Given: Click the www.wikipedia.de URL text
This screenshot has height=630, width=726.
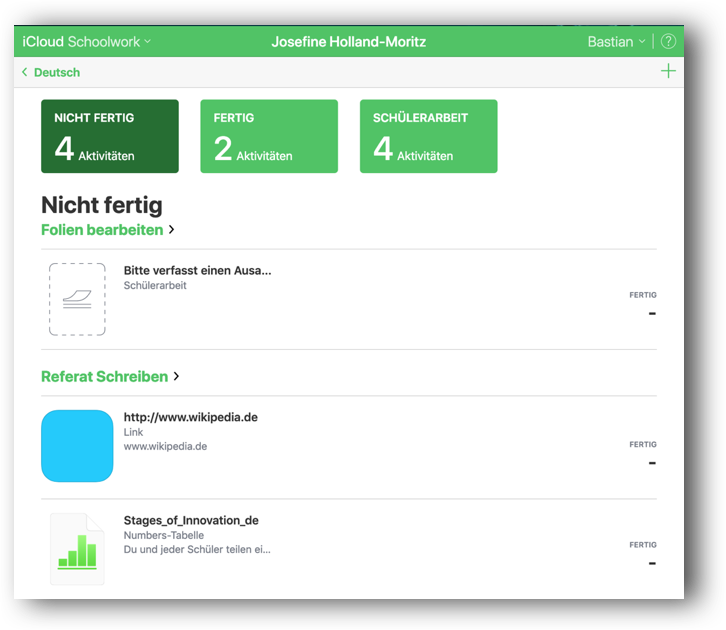Looking at the screenshot, I should click(165, 447).
